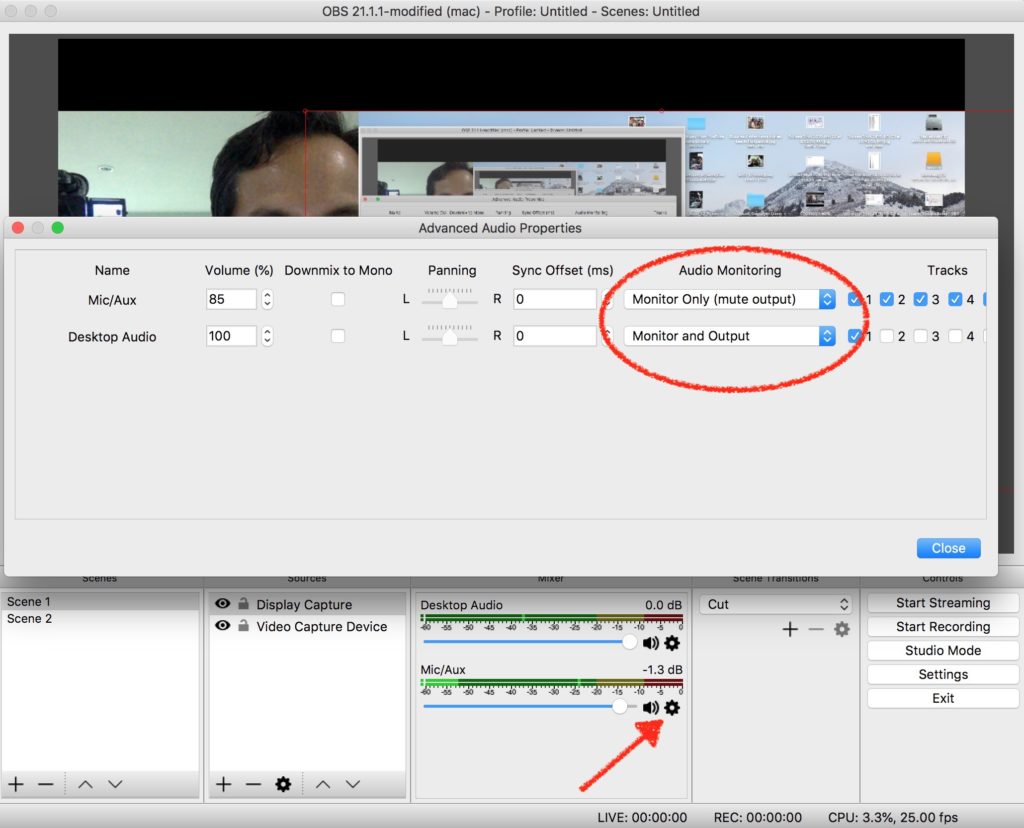Remove selected scene with minus icon
This screenshot has height=828, width=1024.
[x=46, y=784]
